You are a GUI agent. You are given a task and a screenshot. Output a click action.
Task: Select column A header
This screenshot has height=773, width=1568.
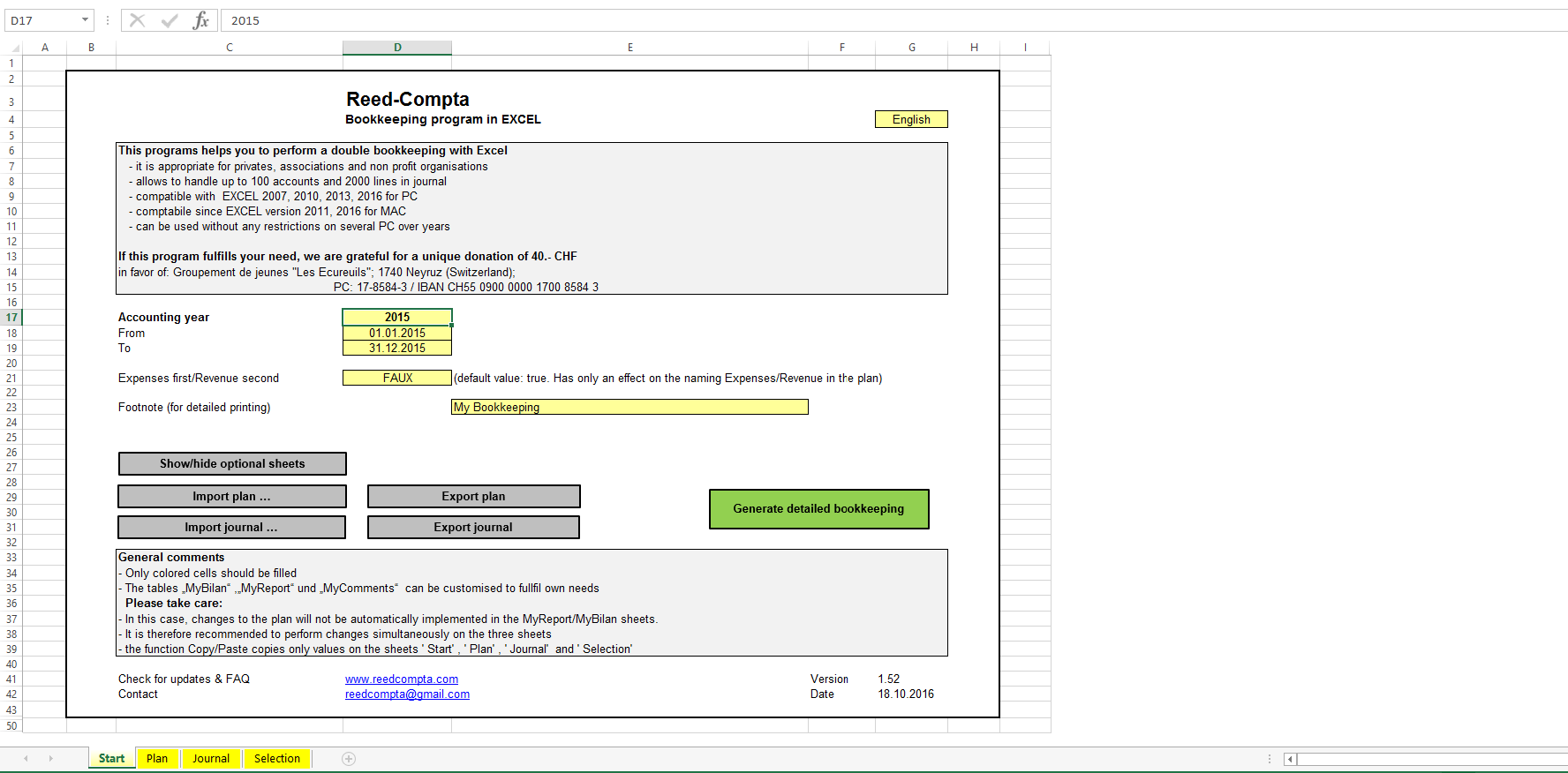45,48
